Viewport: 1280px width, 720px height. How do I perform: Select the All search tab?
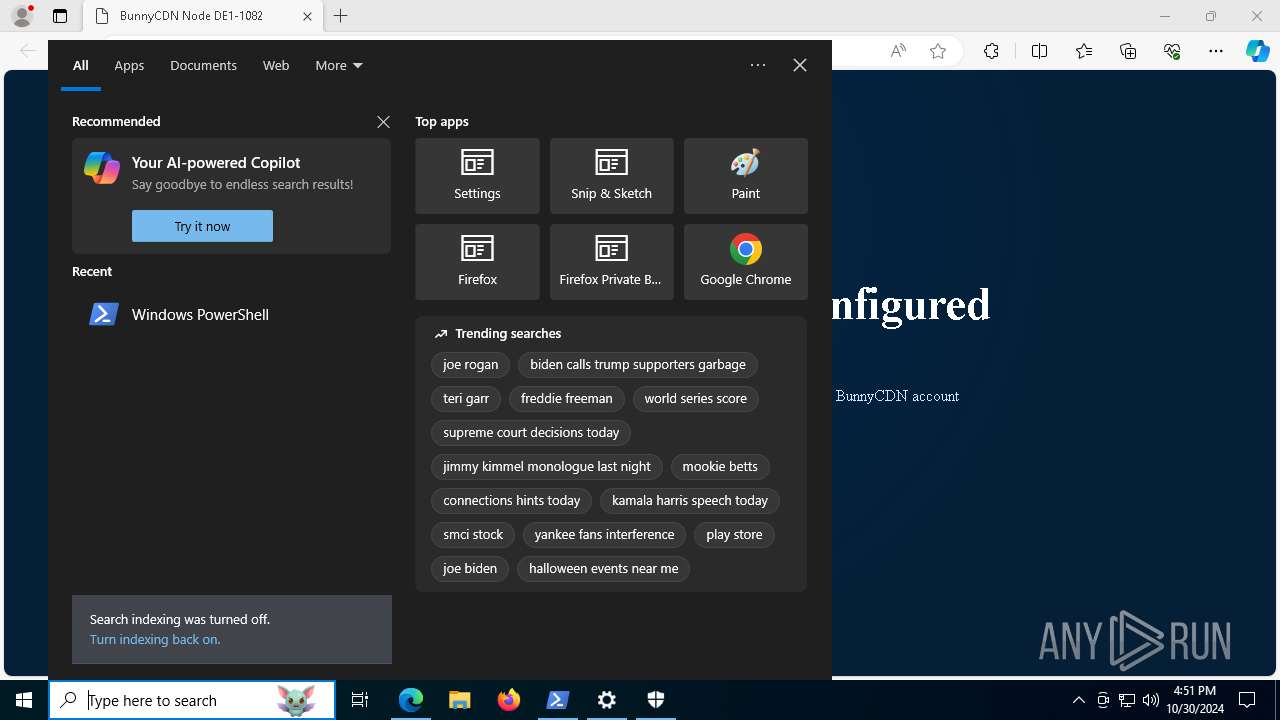[x=81, y=65]
